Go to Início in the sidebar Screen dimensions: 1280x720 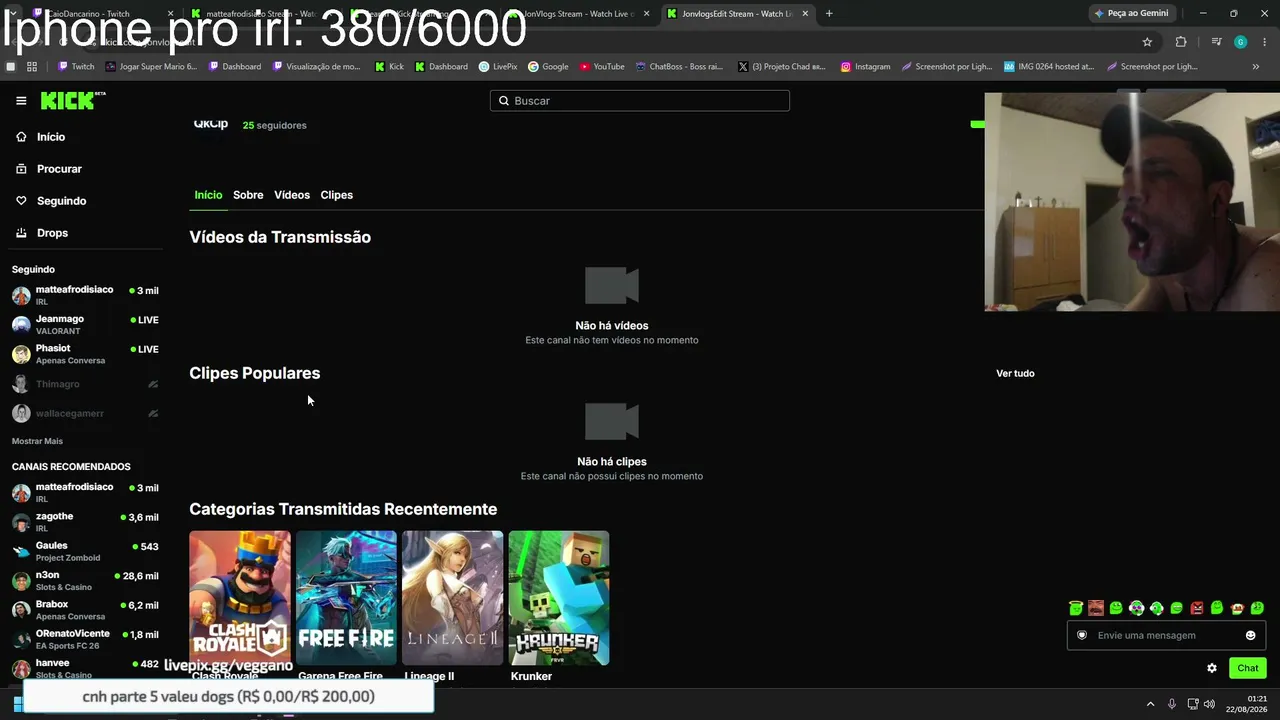(50, 137)
